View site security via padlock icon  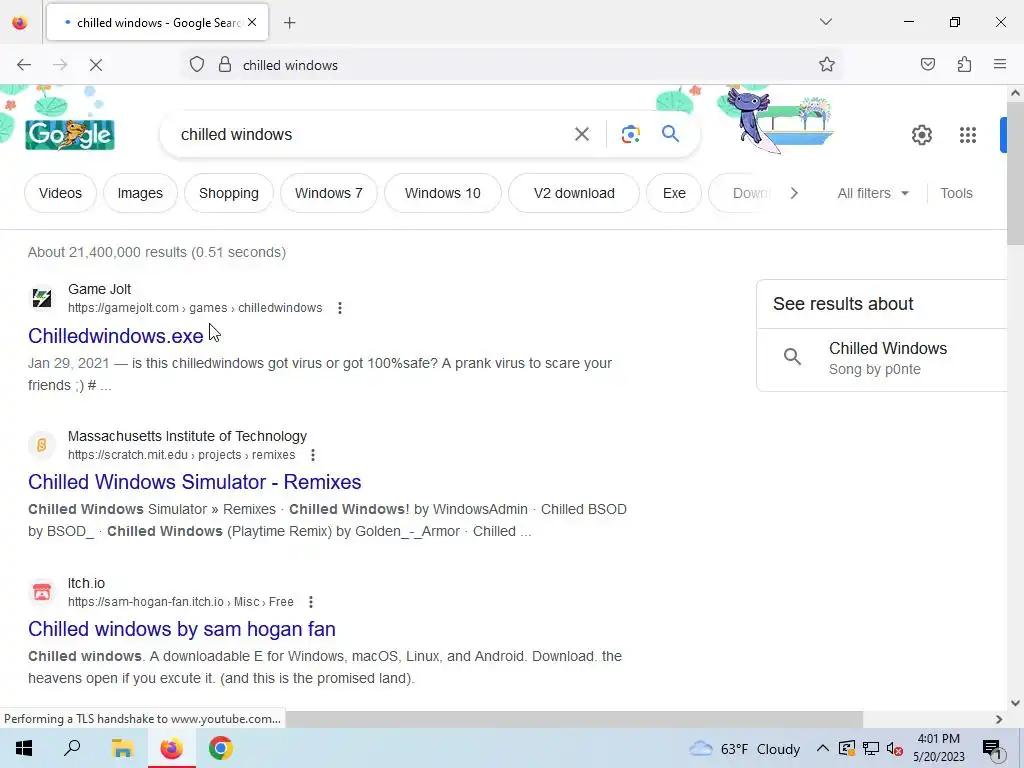[x=225, y=65]
